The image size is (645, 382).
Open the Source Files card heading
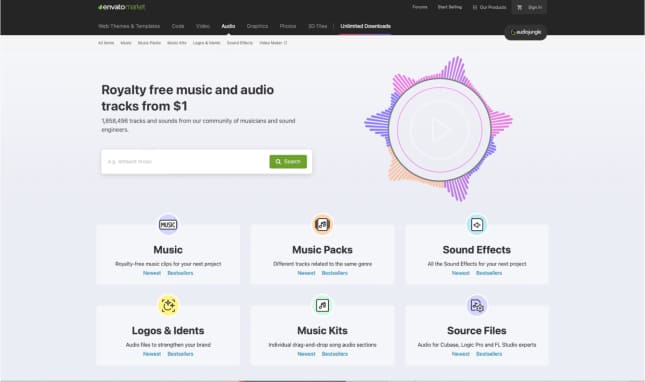tap(477, 331)
